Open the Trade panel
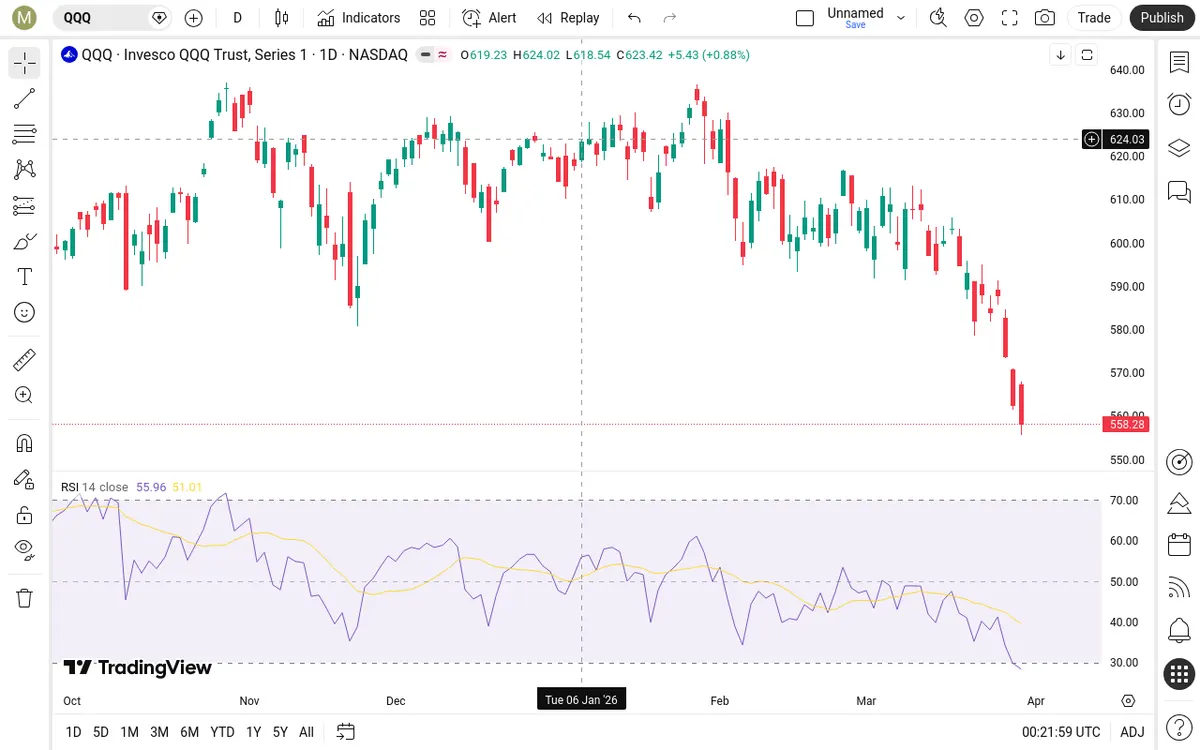This screenshot has height=750, width=1200. [1094, 17]
